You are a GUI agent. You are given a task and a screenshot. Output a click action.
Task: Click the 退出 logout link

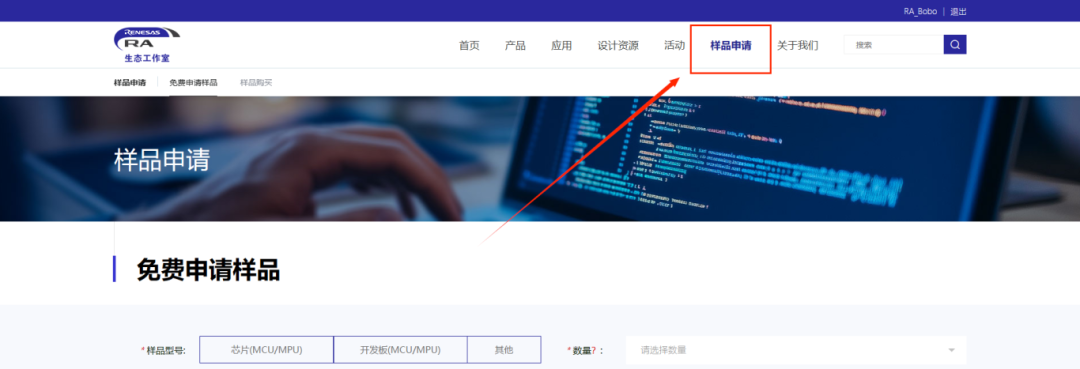coord(958,12)
